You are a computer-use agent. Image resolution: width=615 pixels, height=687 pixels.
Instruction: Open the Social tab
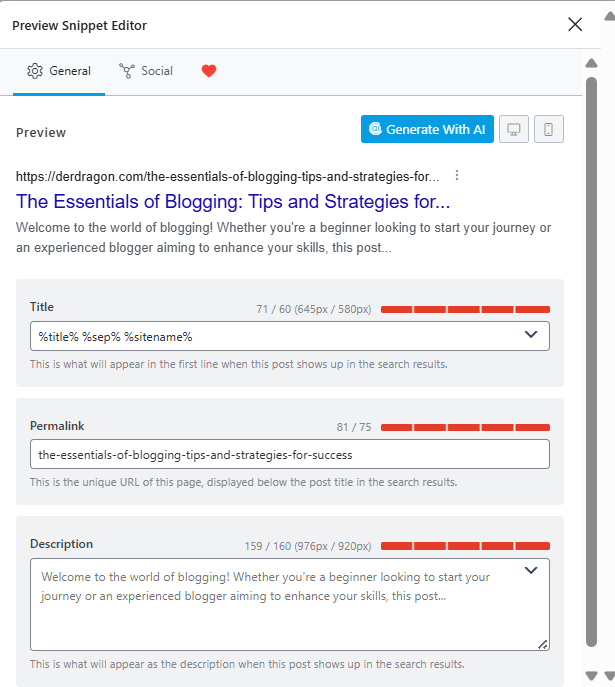pyautogui.click(x=146, y=71)
